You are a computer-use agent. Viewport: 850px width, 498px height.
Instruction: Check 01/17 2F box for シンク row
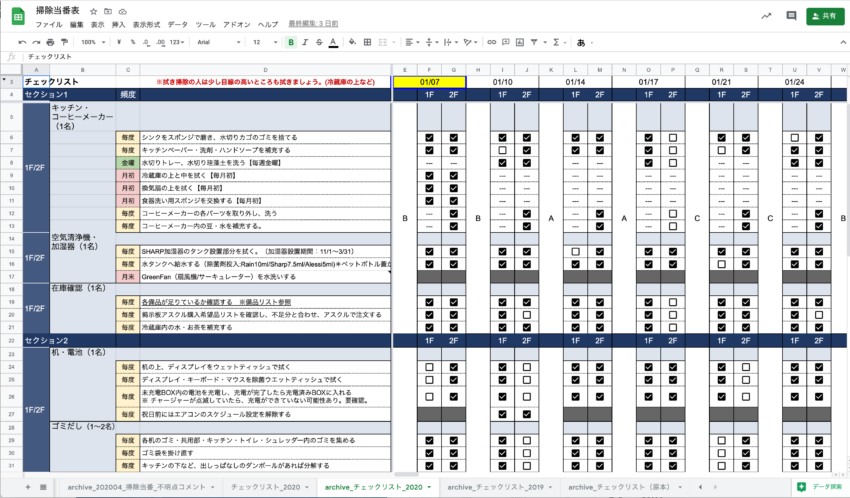(x=673, y=137)
